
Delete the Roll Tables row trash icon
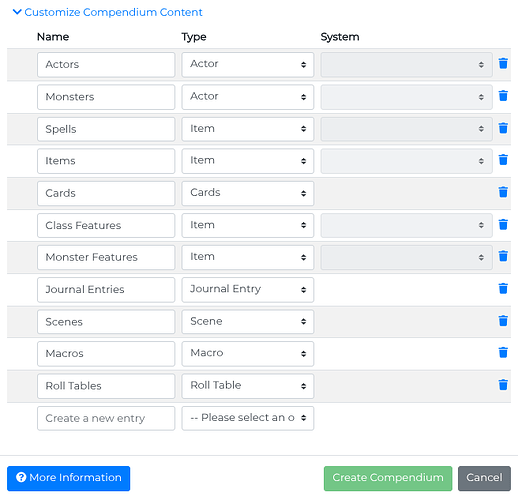503,385
